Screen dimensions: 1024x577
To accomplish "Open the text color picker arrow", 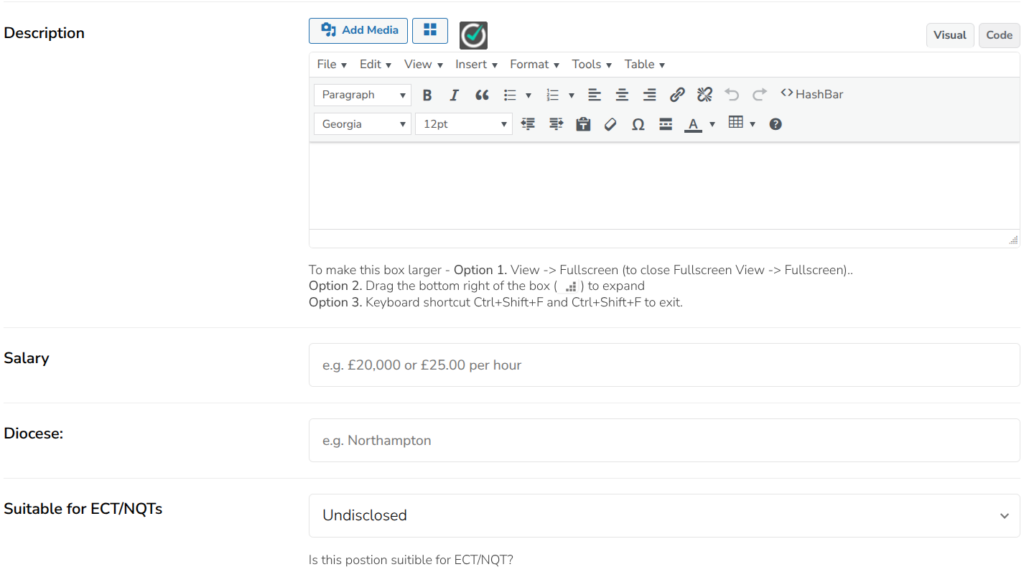I will pyautogui.click(x=712, y=125).
